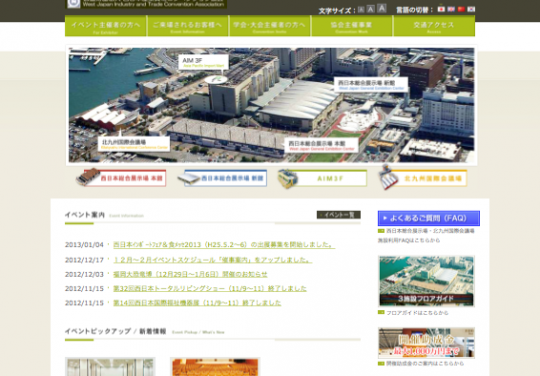Viewport: 540px width, 376px height.
Task: Switch language to Chinese flag
Action: 461,9
